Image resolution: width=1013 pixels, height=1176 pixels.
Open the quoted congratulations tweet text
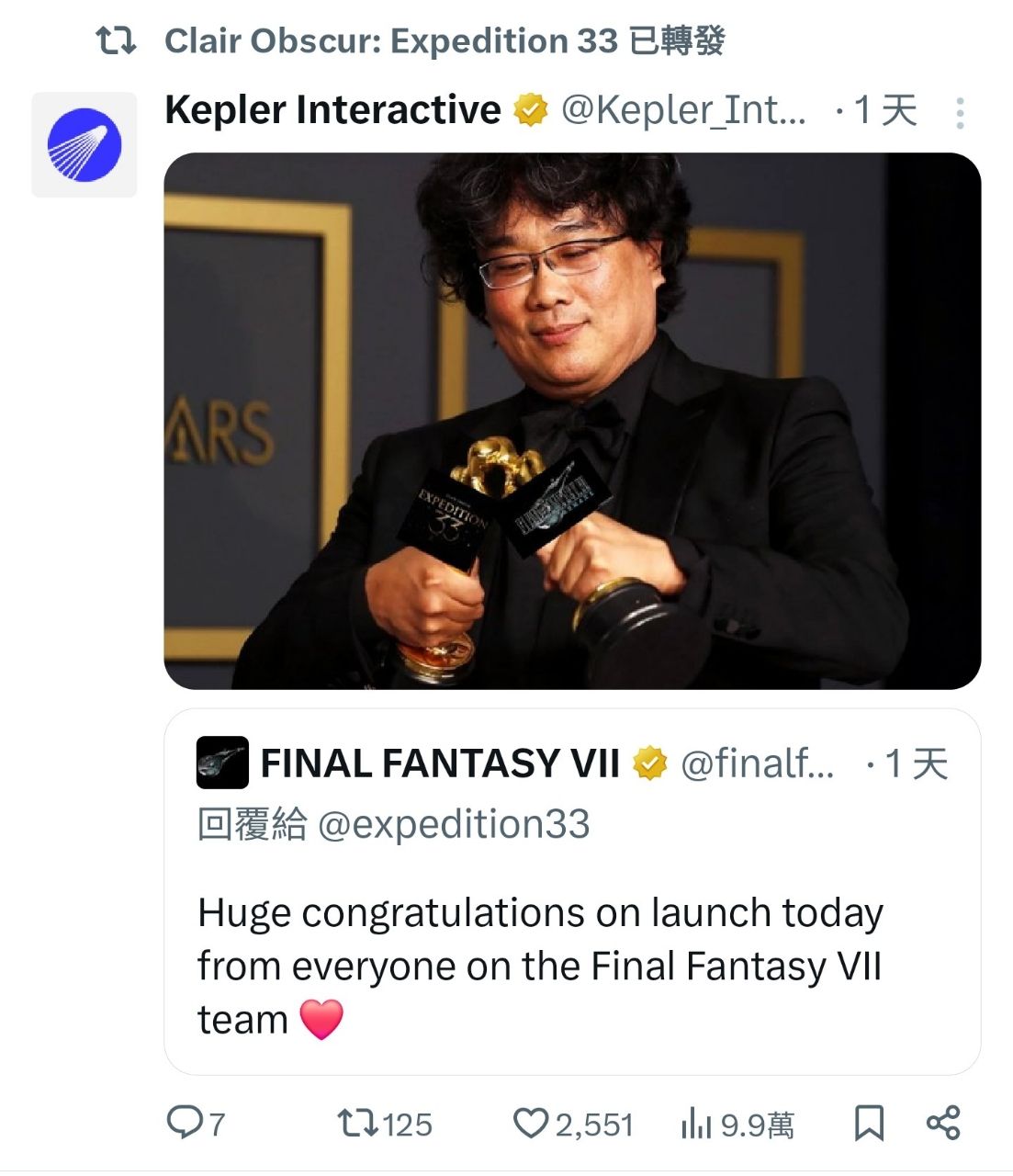pyautogui.click(x=540, y=966)
